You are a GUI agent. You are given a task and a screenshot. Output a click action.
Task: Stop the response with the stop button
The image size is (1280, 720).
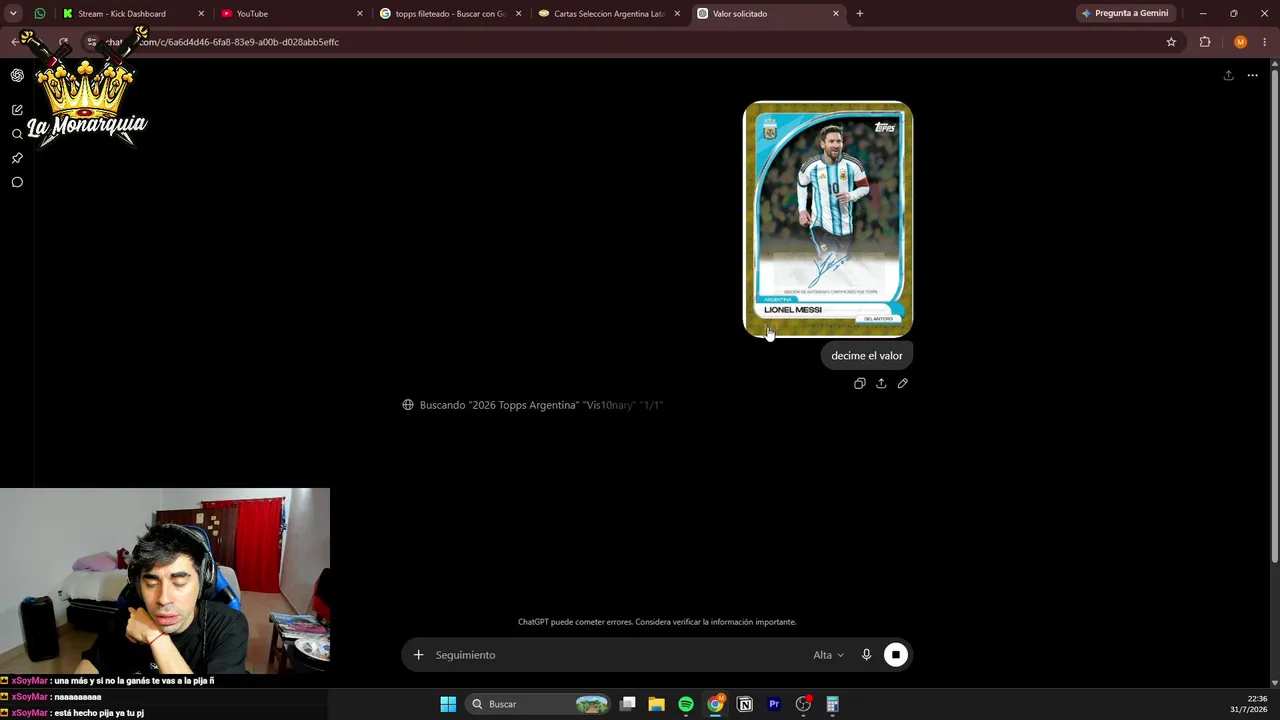(896, 655)
